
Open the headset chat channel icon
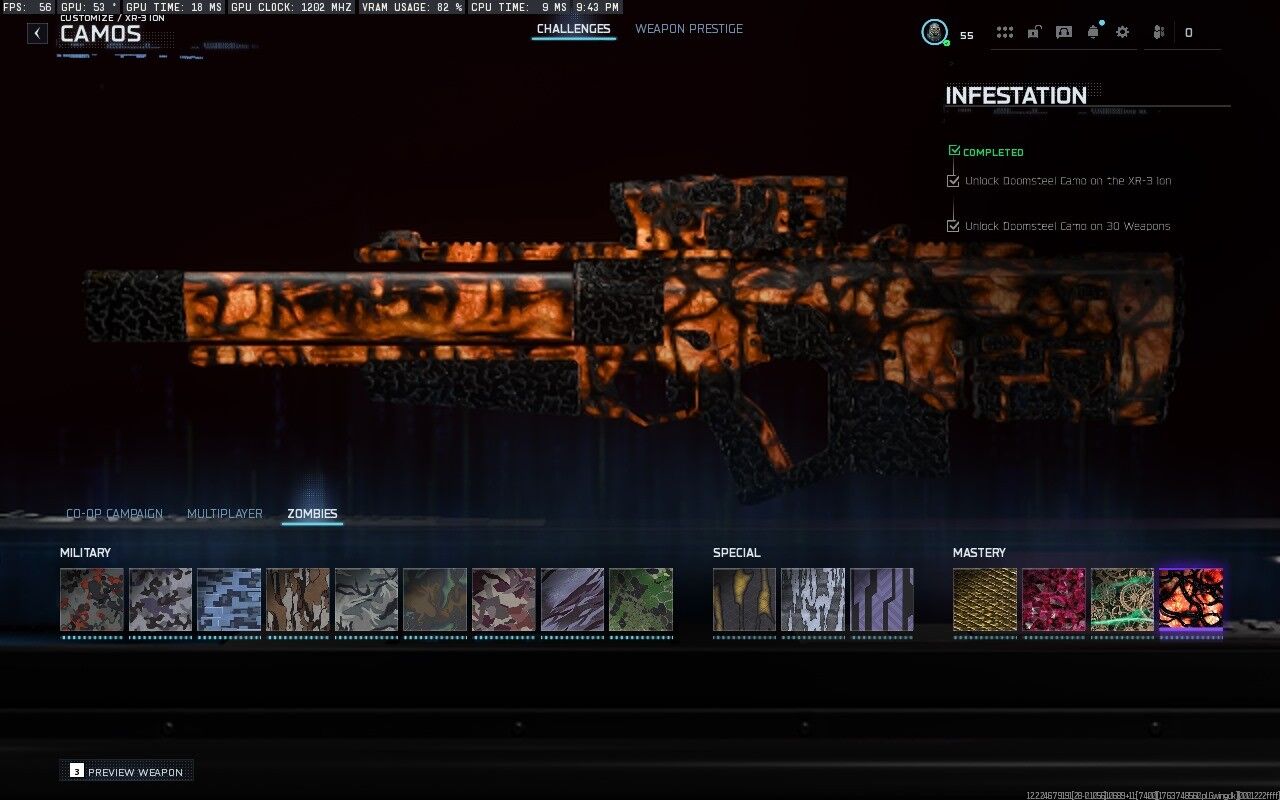point(1064,32)
